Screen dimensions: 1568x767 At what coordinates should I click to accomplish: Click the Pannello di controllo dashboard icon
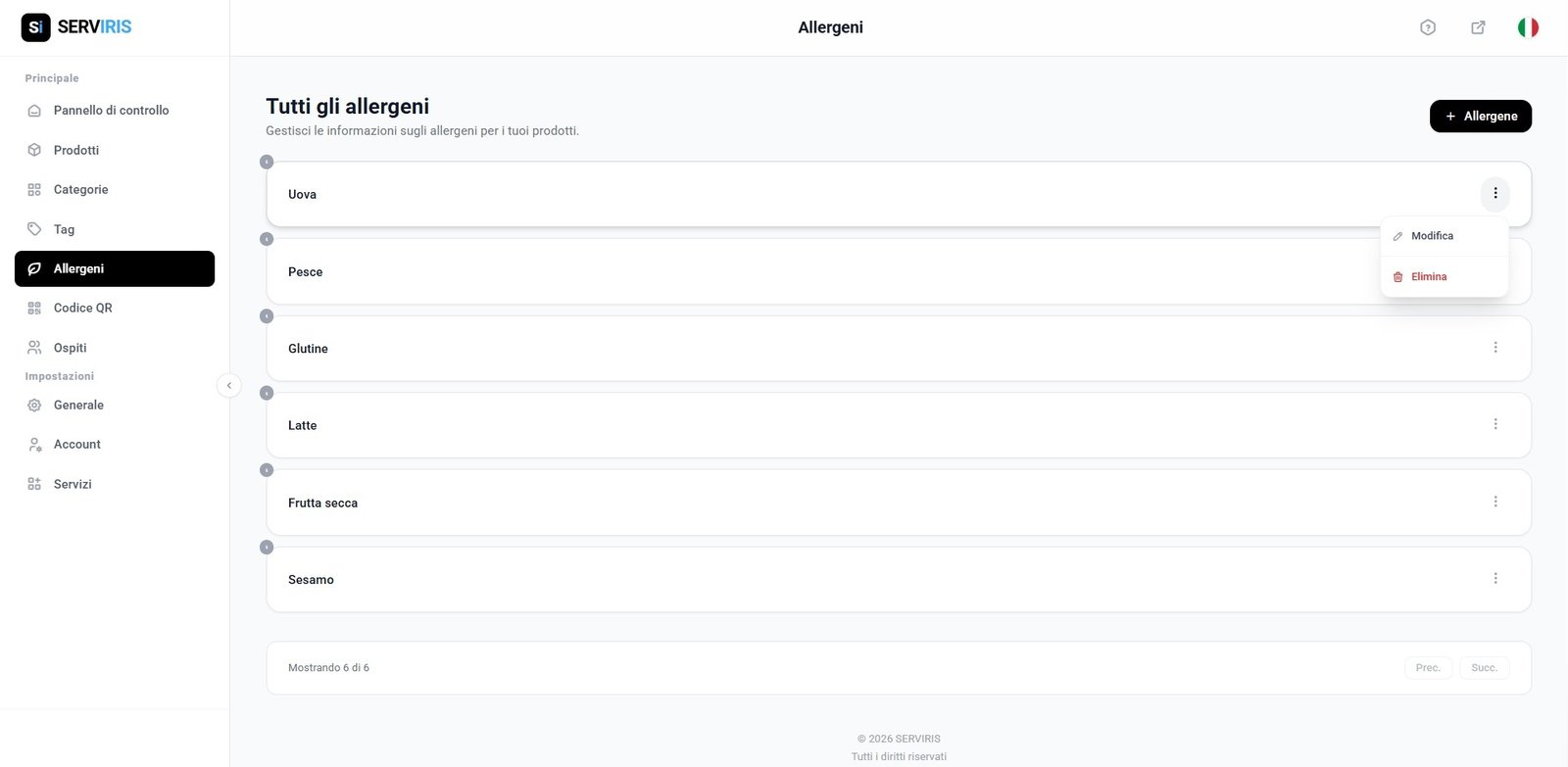34,110
